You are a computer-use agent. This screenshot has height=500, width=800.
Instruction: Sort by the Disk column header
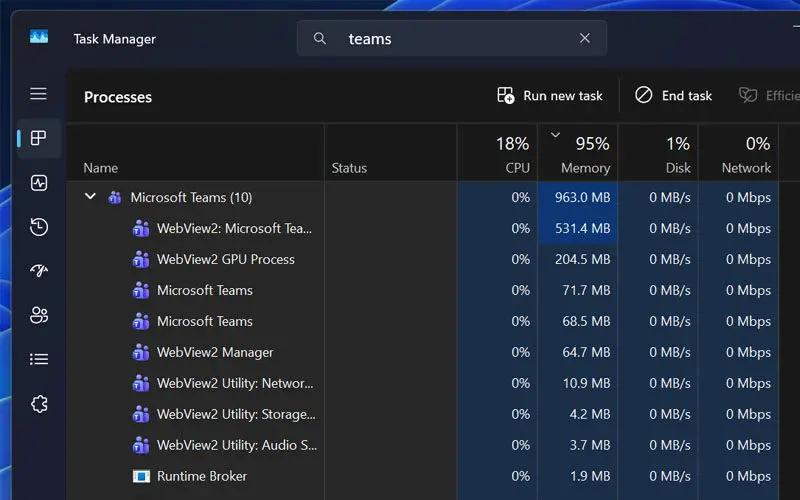[x=658, y=153]
